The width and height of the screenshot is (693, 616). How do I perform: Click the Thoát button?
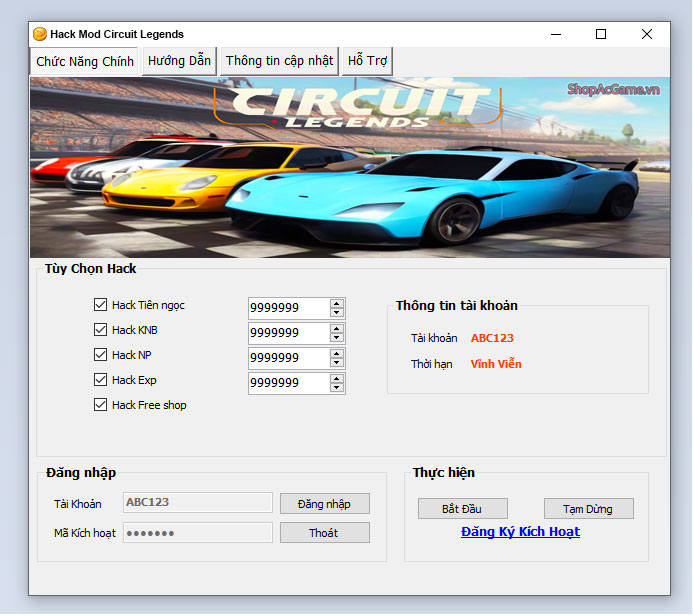[x=324, y=533]
